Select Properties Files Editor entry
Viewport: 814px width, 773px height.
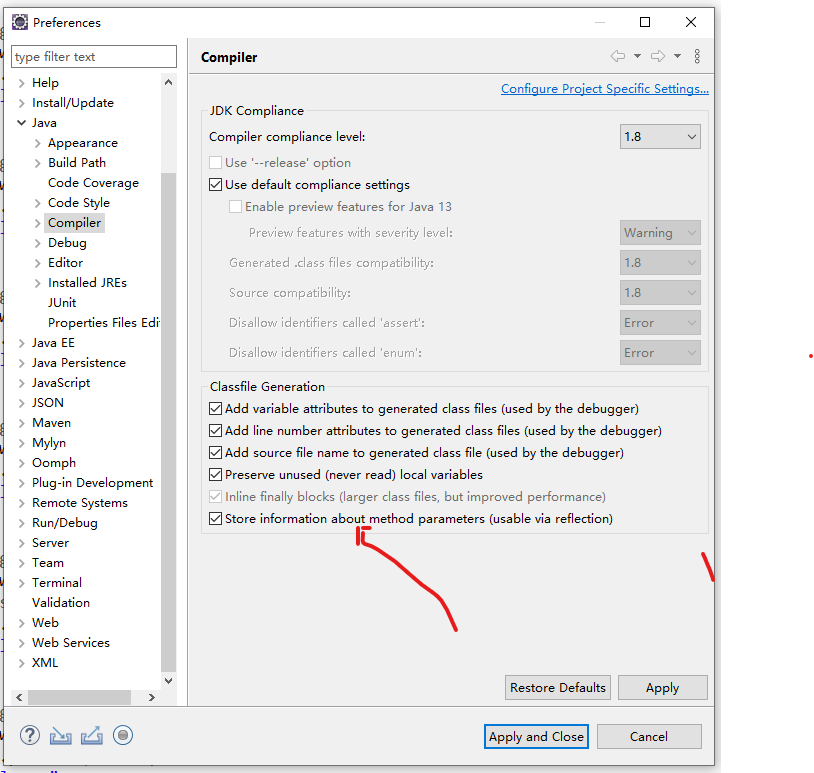click(104, 322)
